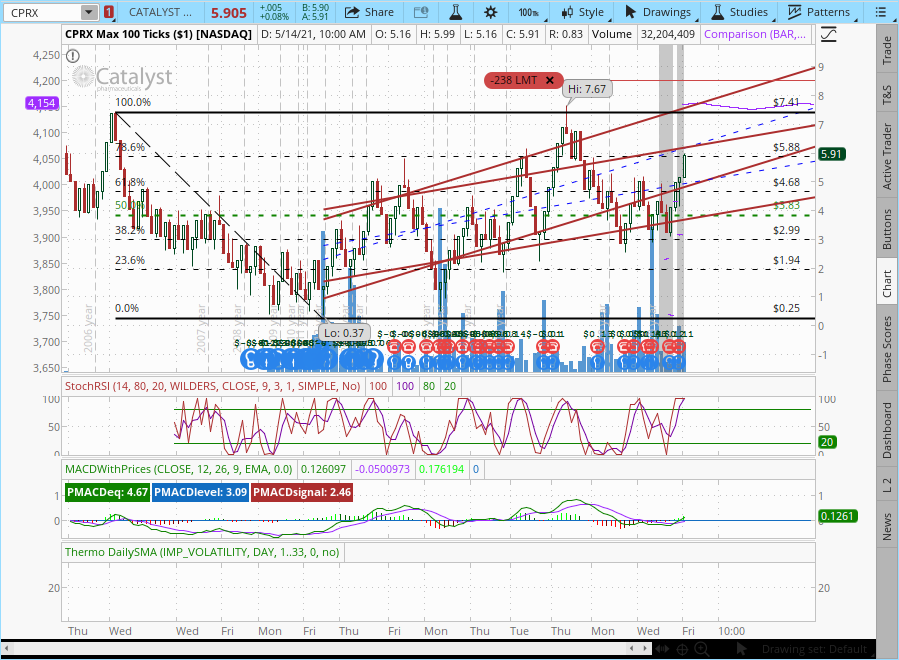Viewport: 899px width, 660px height.
Task: Expand the CPRX symbol dropdown arrow
Action: [x=89, y=12]
